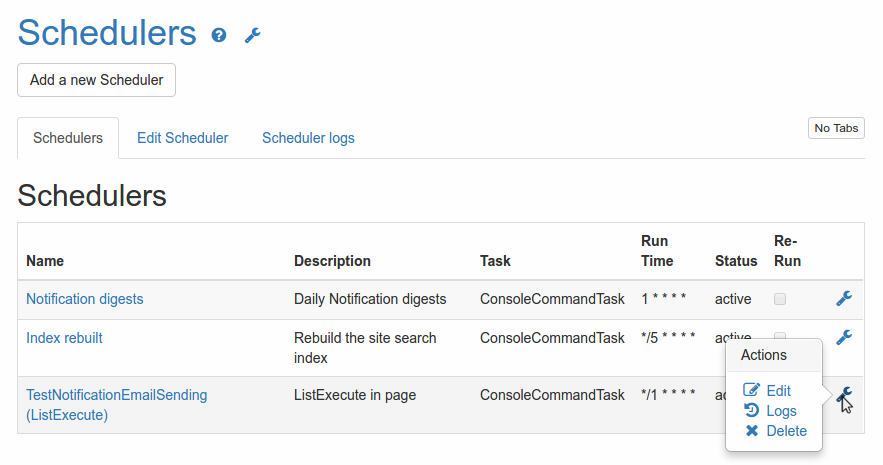Click the Name column header

click(45, 261)
